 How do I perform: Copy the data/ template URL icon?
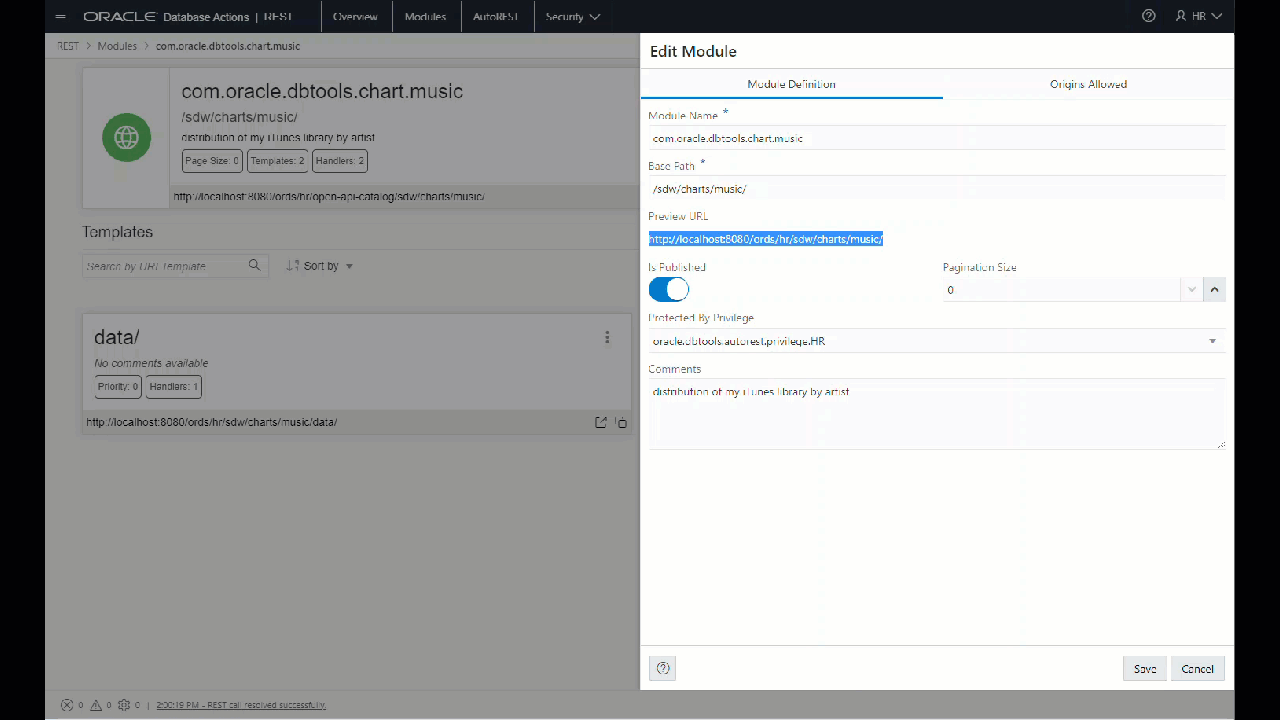point(621,423)
